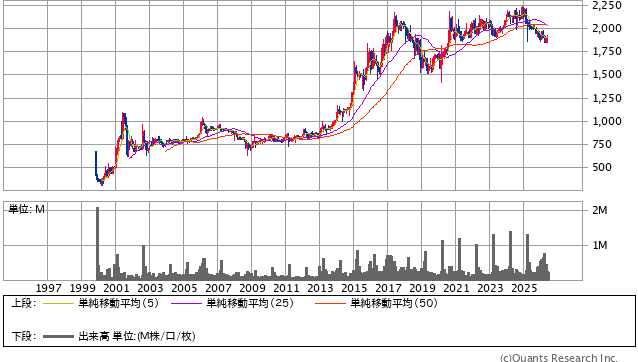
Task: Click the tallest volume bar near 2000
Action: 98,243
